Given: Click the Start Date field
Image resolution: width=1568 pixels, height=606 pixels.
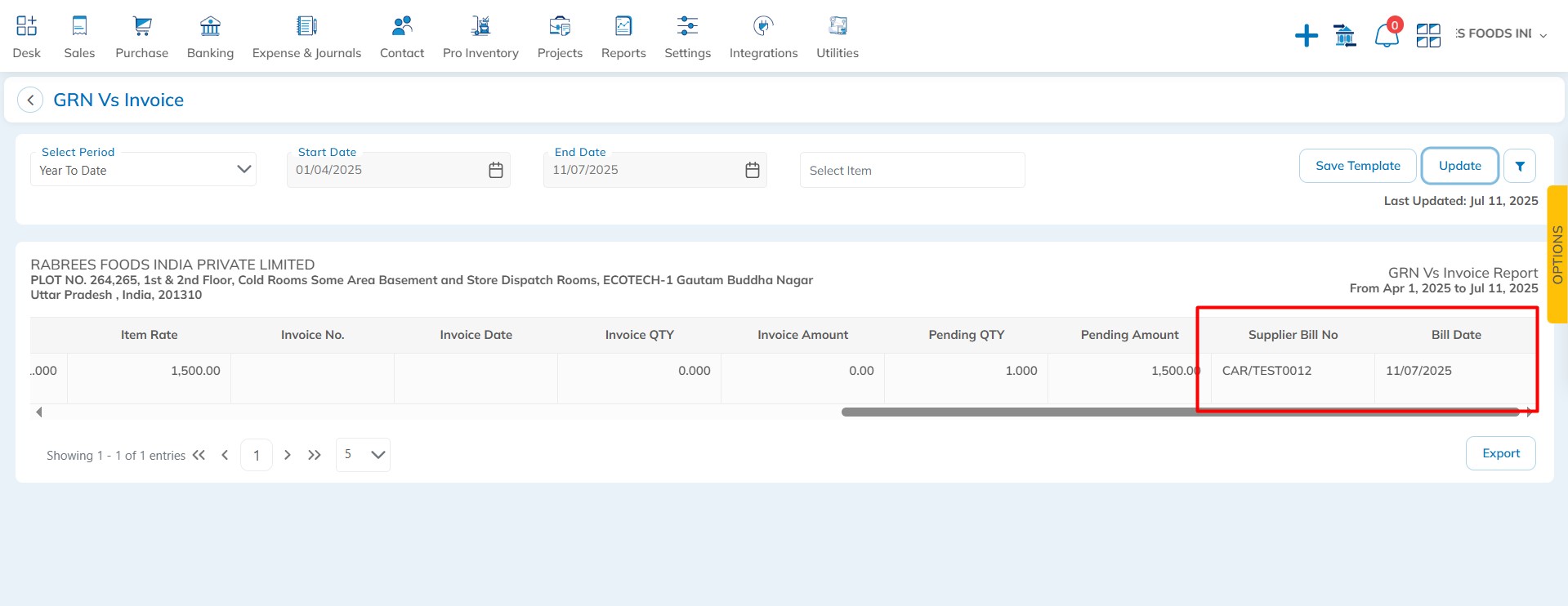Looking at the screenshot, I should [399, 170].
